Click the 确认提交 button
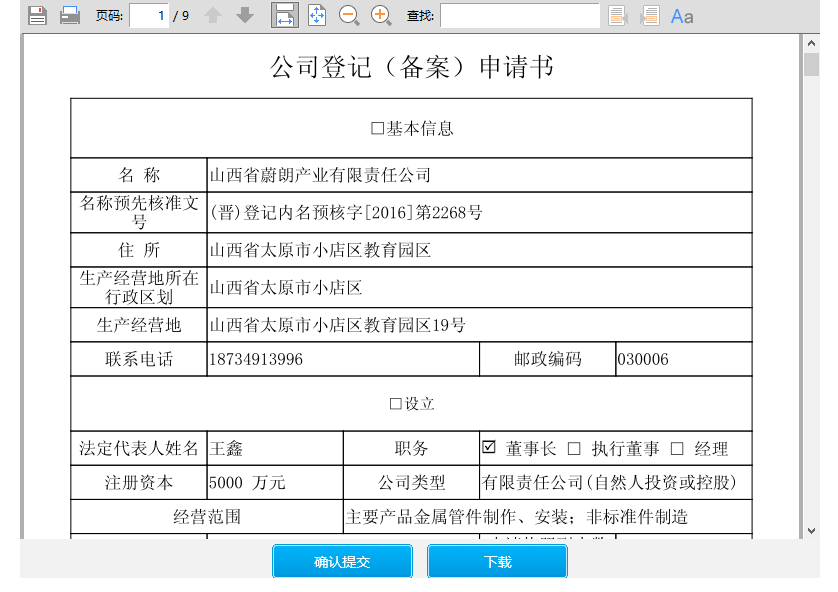This screenshot has height=592, width=838. (x=342, y=561)
